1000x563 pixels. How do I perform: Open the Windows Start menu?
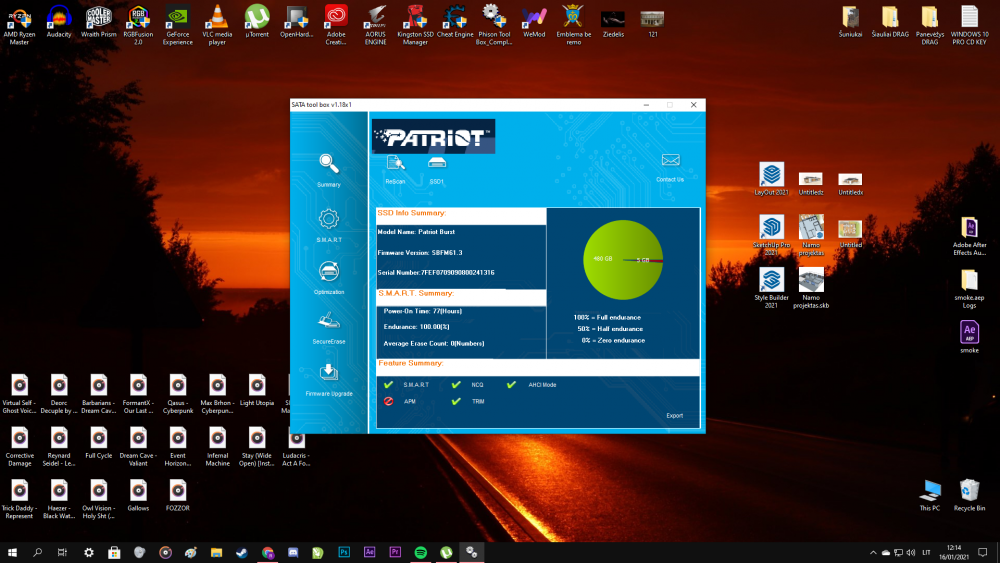pos(12,552)
